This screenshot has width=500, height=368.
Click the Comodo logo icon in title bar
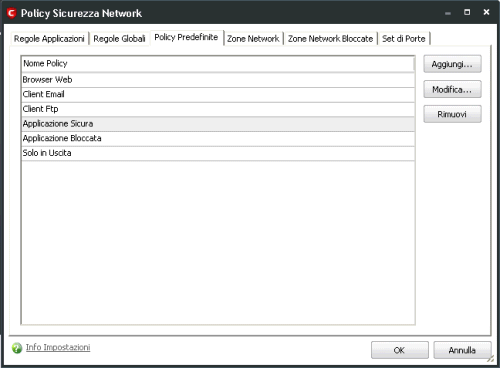coord(12,13)
